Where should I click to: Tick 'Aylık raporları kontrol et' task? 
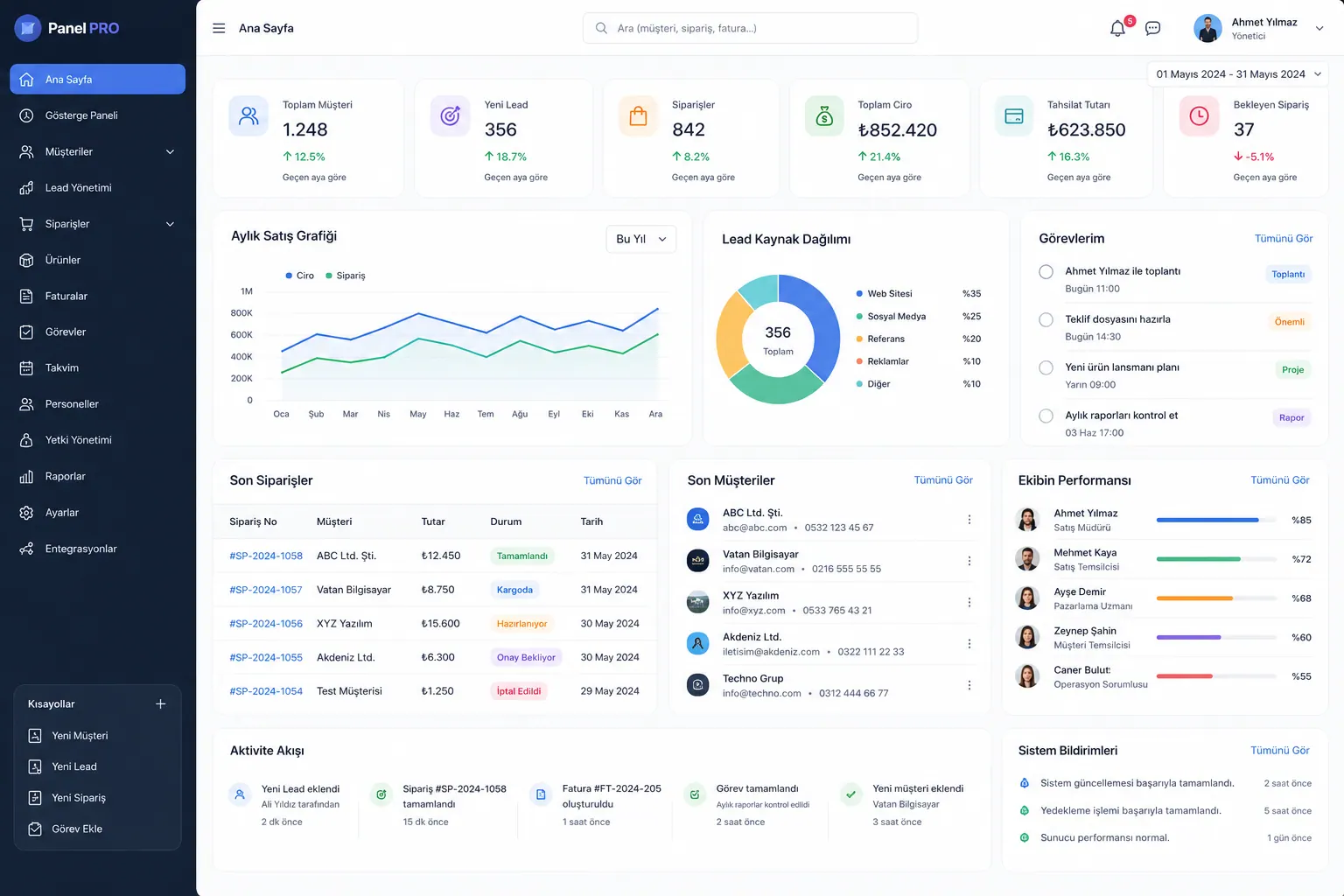point(1046,416)
